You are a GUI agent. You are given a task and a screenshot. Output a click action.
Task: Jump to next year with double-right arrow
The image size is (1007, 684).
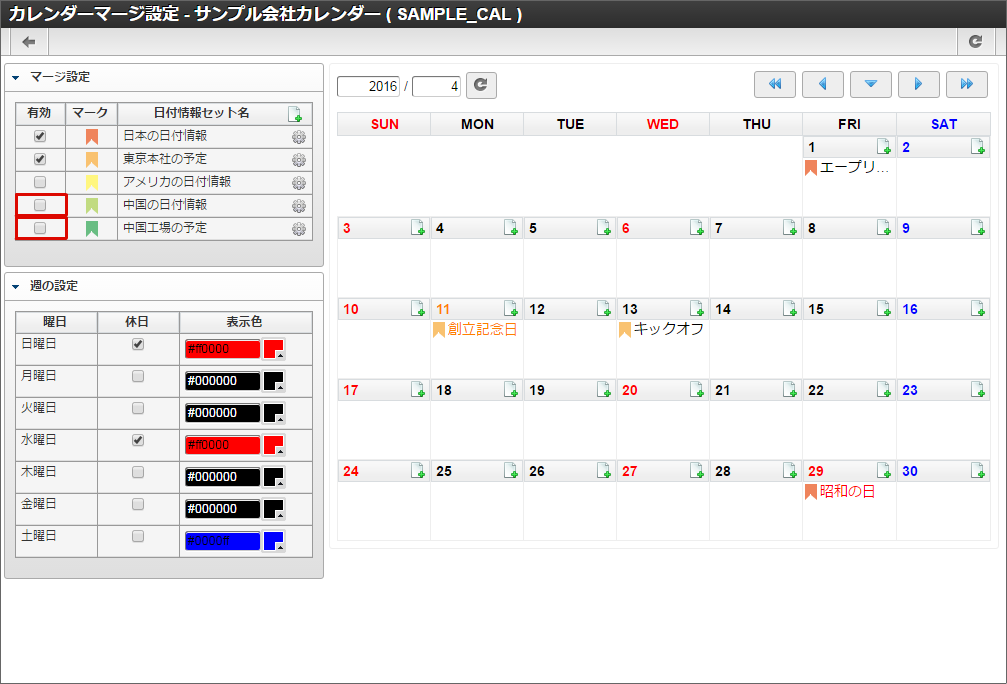[x=966, y=84]
